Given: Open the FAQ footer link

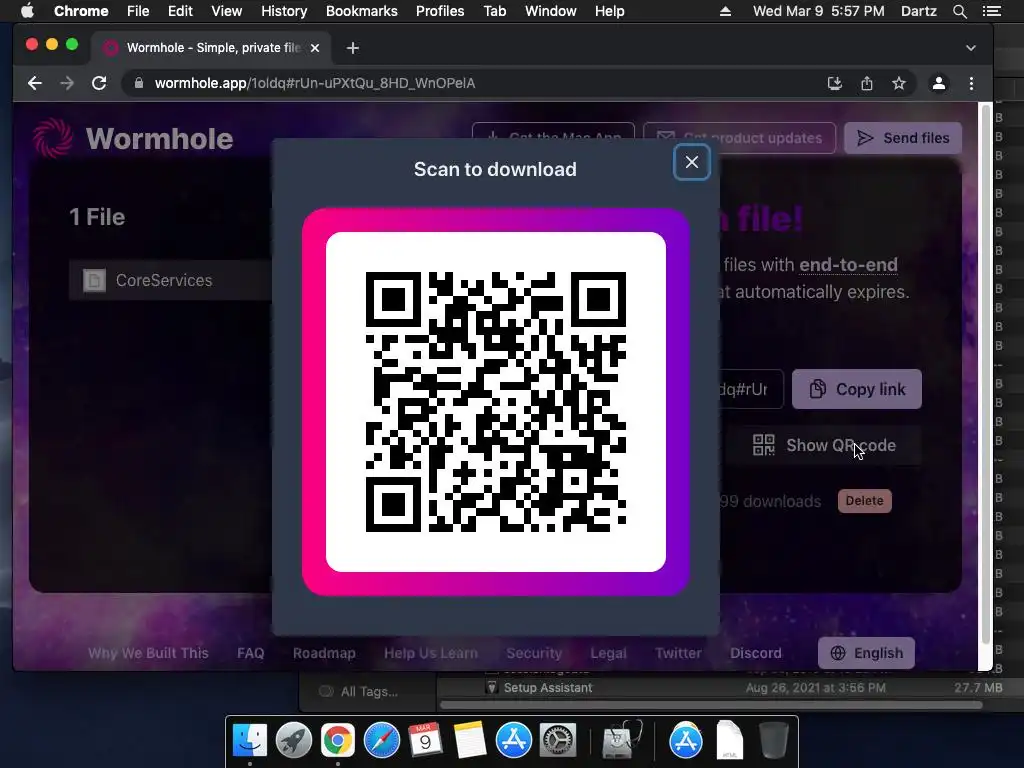Looking at the screenshot, I should point(251,653).
